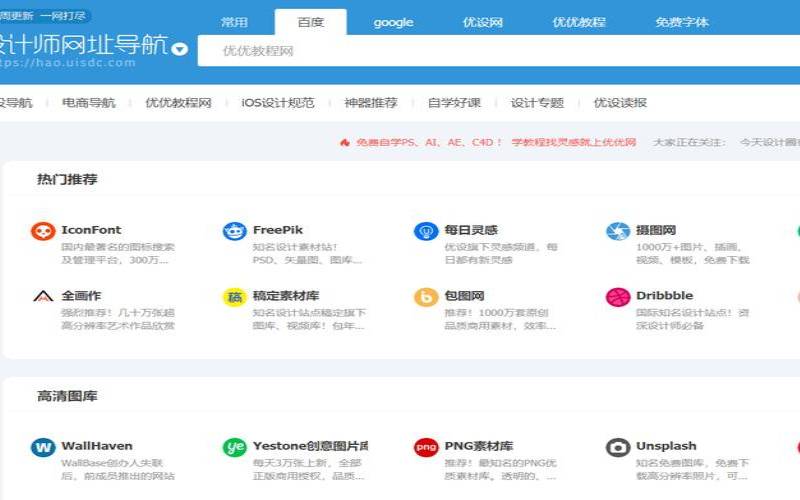
Task: Click the Unsplash camera icon
Action: coord(618,447)
